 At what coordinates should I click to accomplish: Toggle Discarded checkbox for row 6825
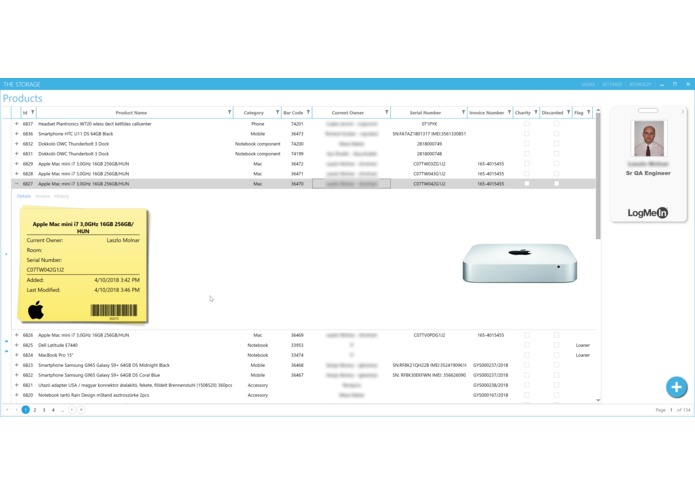click(556, 345)
